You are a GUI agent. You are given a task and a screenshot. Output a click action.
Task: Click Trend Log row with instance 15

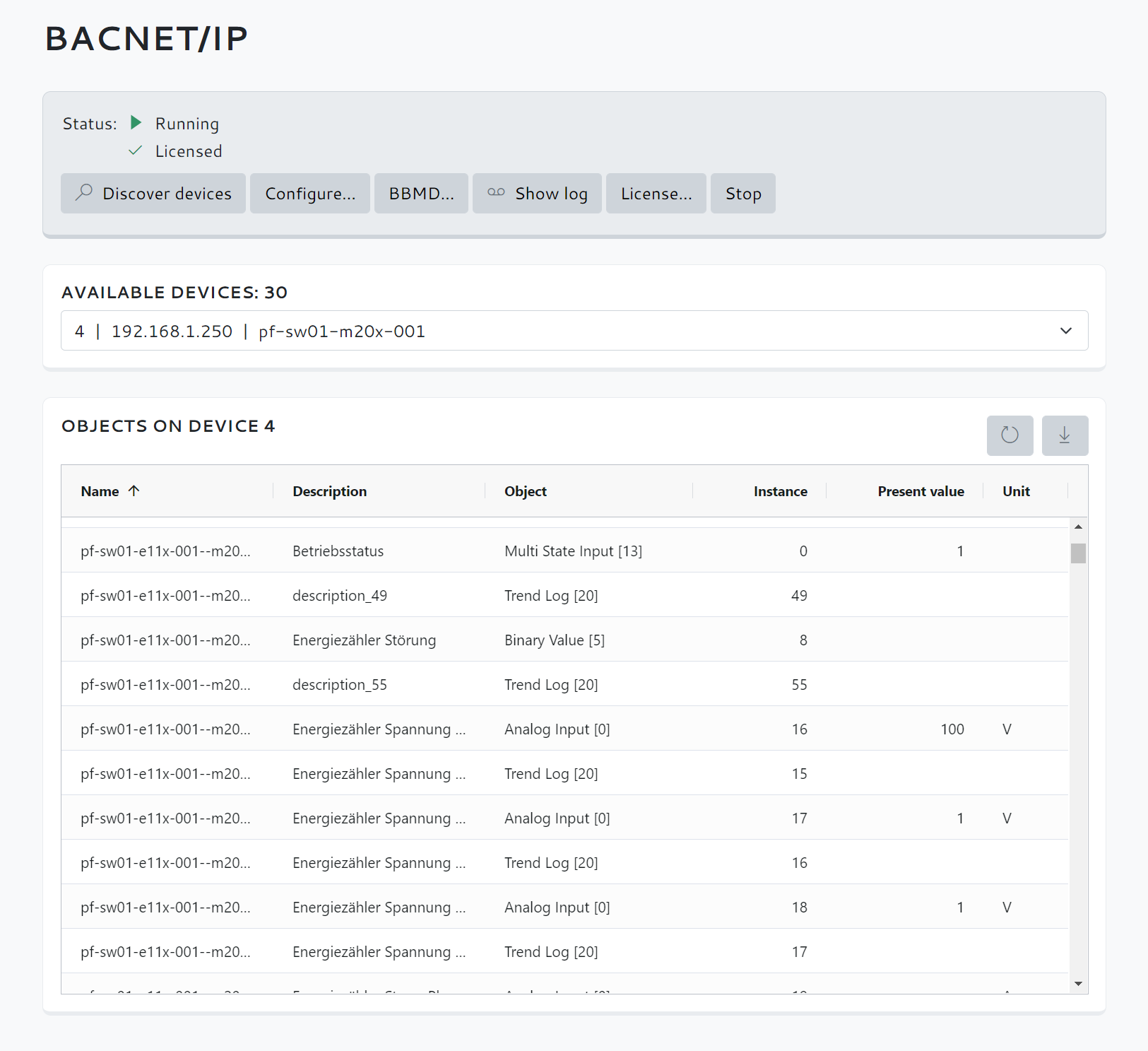(x=565, y=773)
